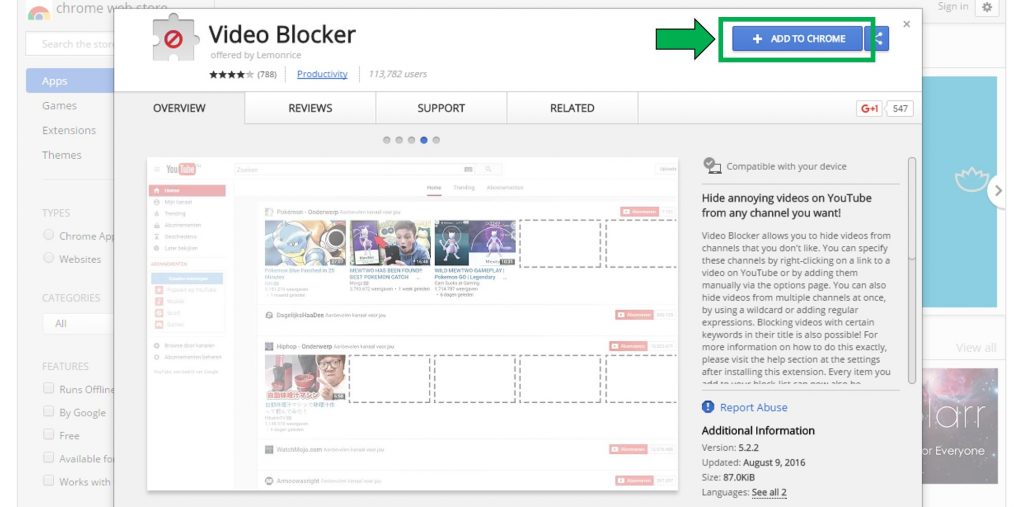Close the Video Blocker dialog with X

coord(906,24)
